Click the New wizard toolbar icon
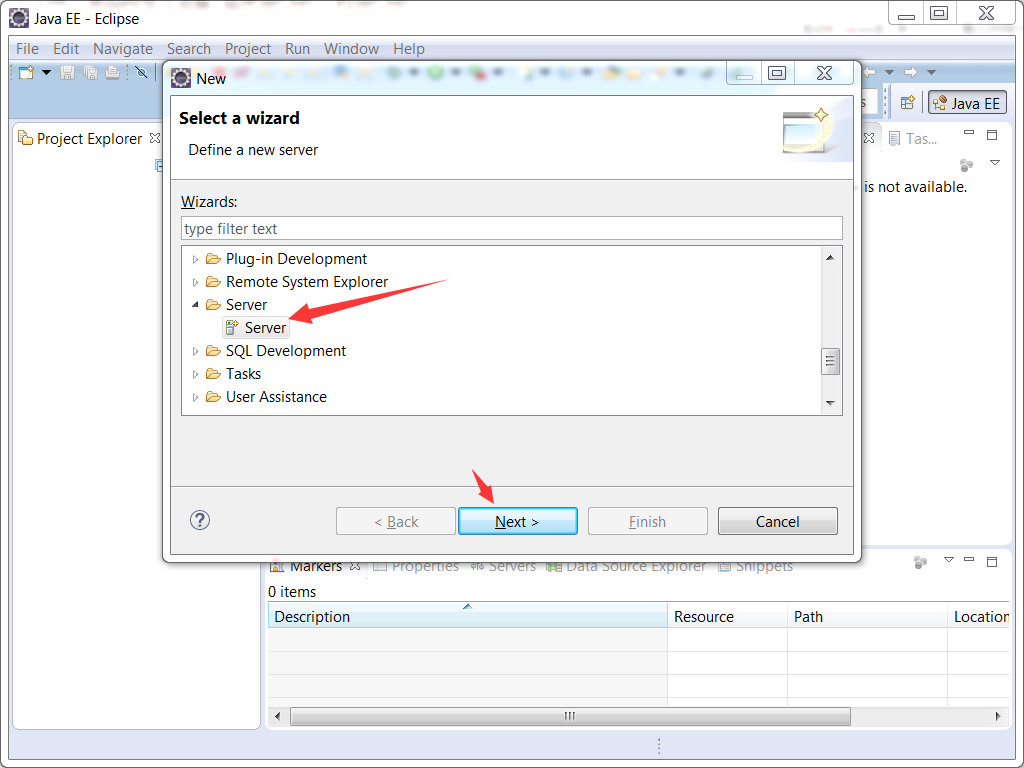The width and height of the screenshot is (1024, 768). pyautogui.click(x=26, y=72)
